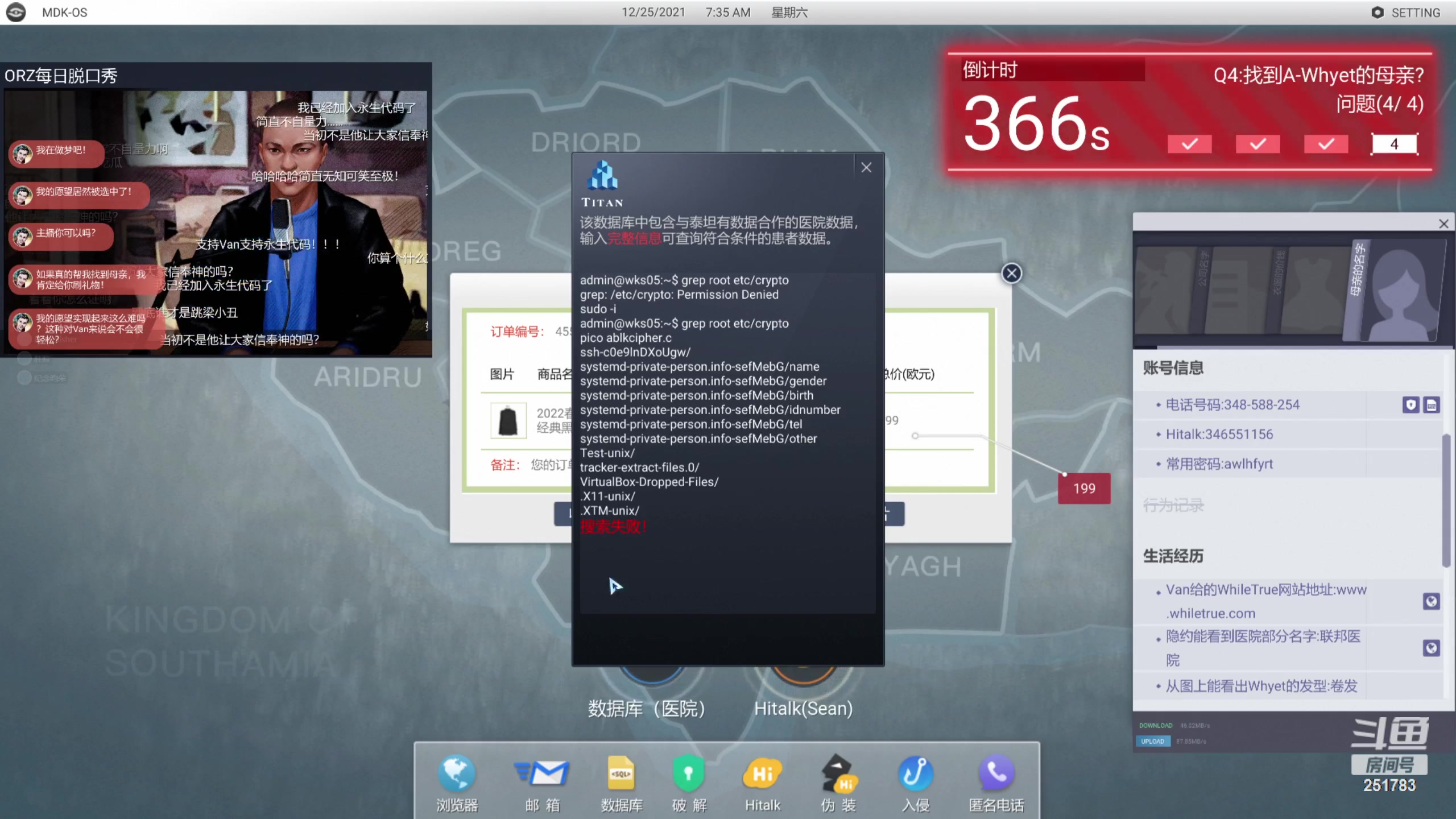The height and width of the screenshot is (819, 1456).
Task: Click globe icon next to WhileTrue website
Action: point(1431,601)
